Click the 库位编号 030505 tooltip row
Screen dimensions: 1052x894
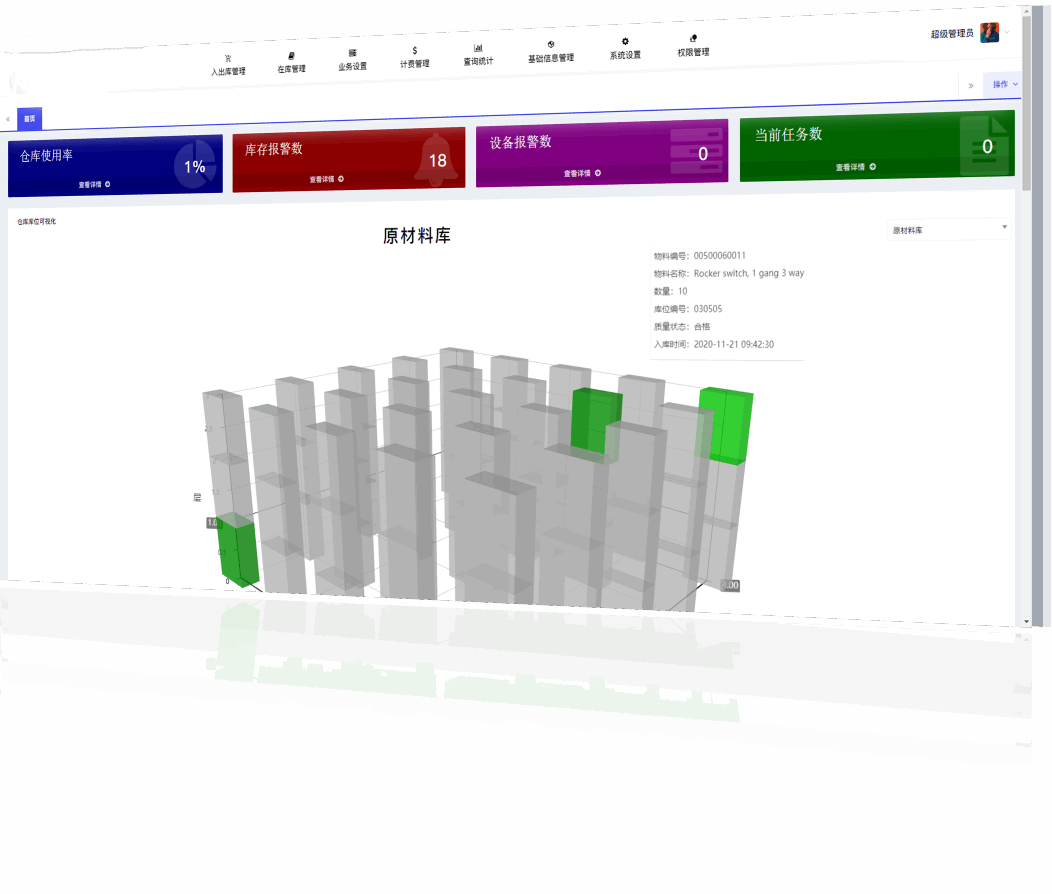688,309
